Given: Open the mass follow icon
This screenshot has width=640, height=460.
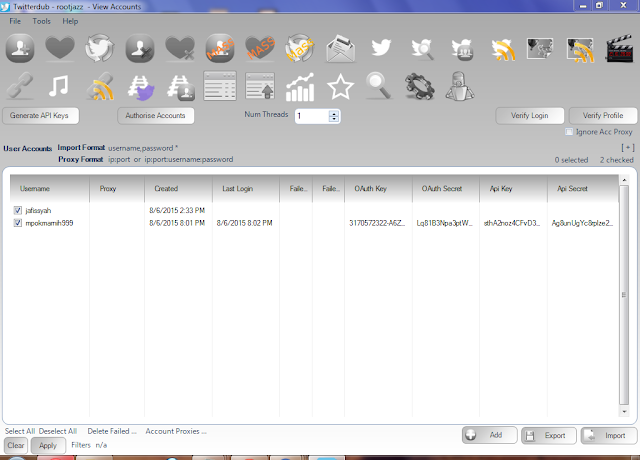Looking at the screenshot, I should (220, 49).
